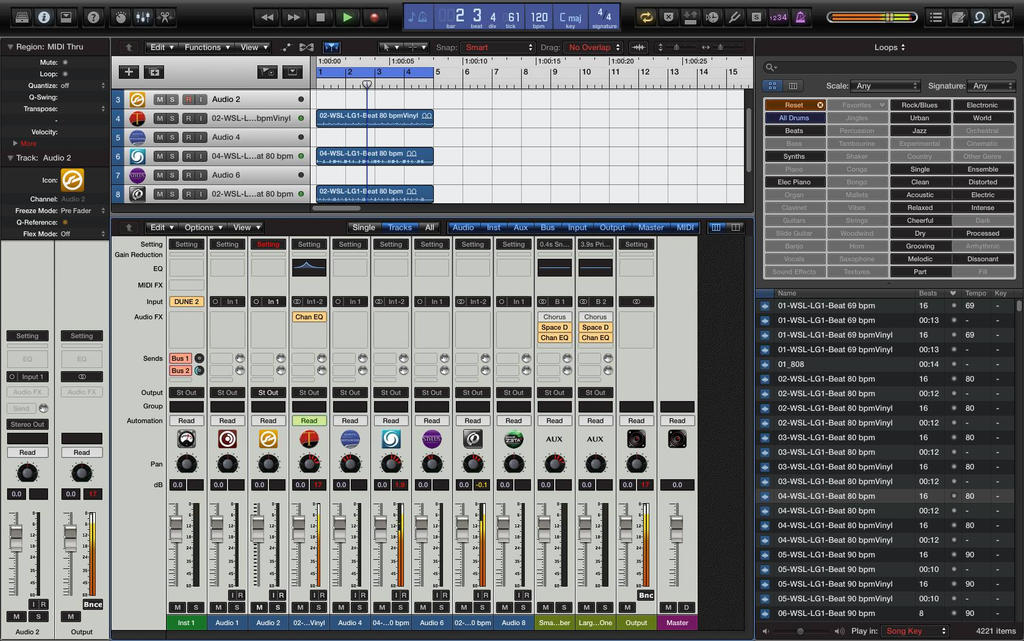The image size is (1024, 641).
Task: Select the mixer All view tab
Action: click(430, 227)
